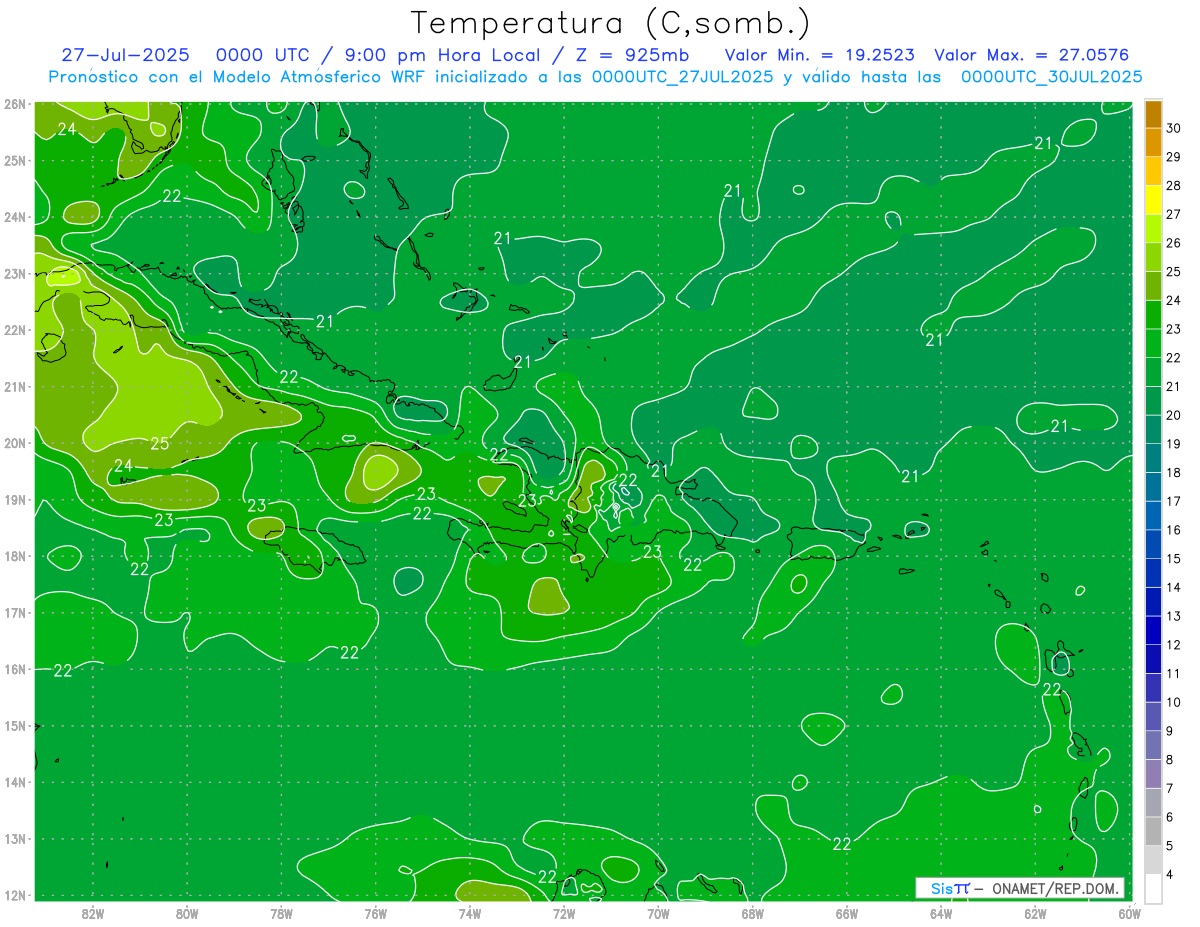Click the '14N' latitude axis label

pyautogui.click(x=15, y=782)
